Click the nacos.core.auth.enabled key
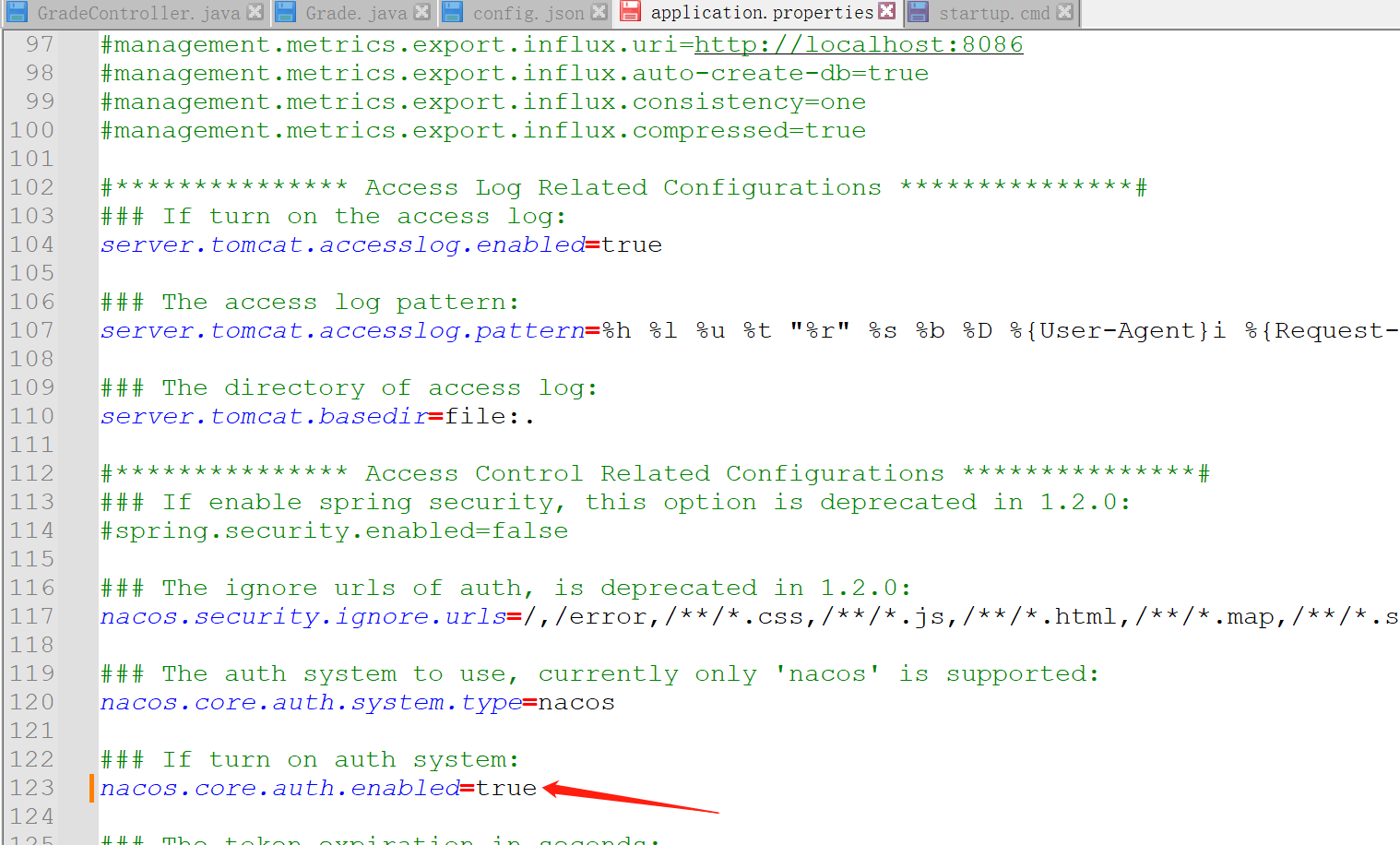1400x845 pixels. pos(280,788)
